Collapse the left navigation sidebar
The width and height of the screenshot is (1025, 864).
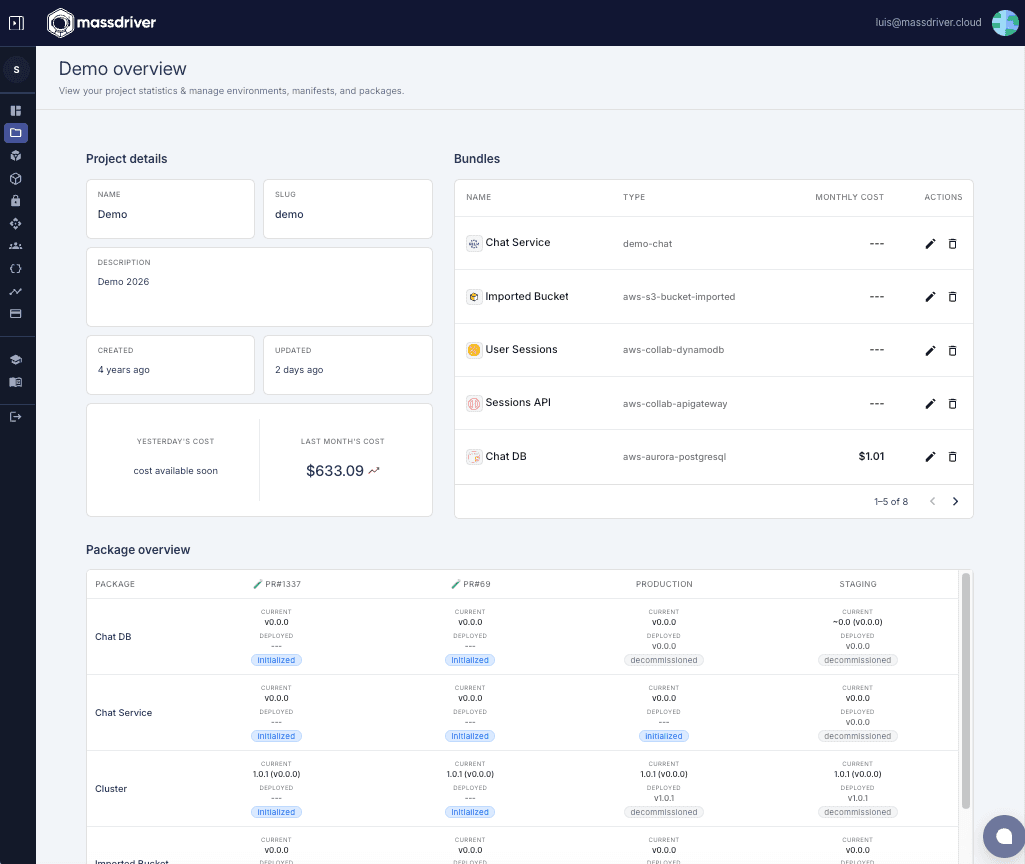(x=16, y=22)
